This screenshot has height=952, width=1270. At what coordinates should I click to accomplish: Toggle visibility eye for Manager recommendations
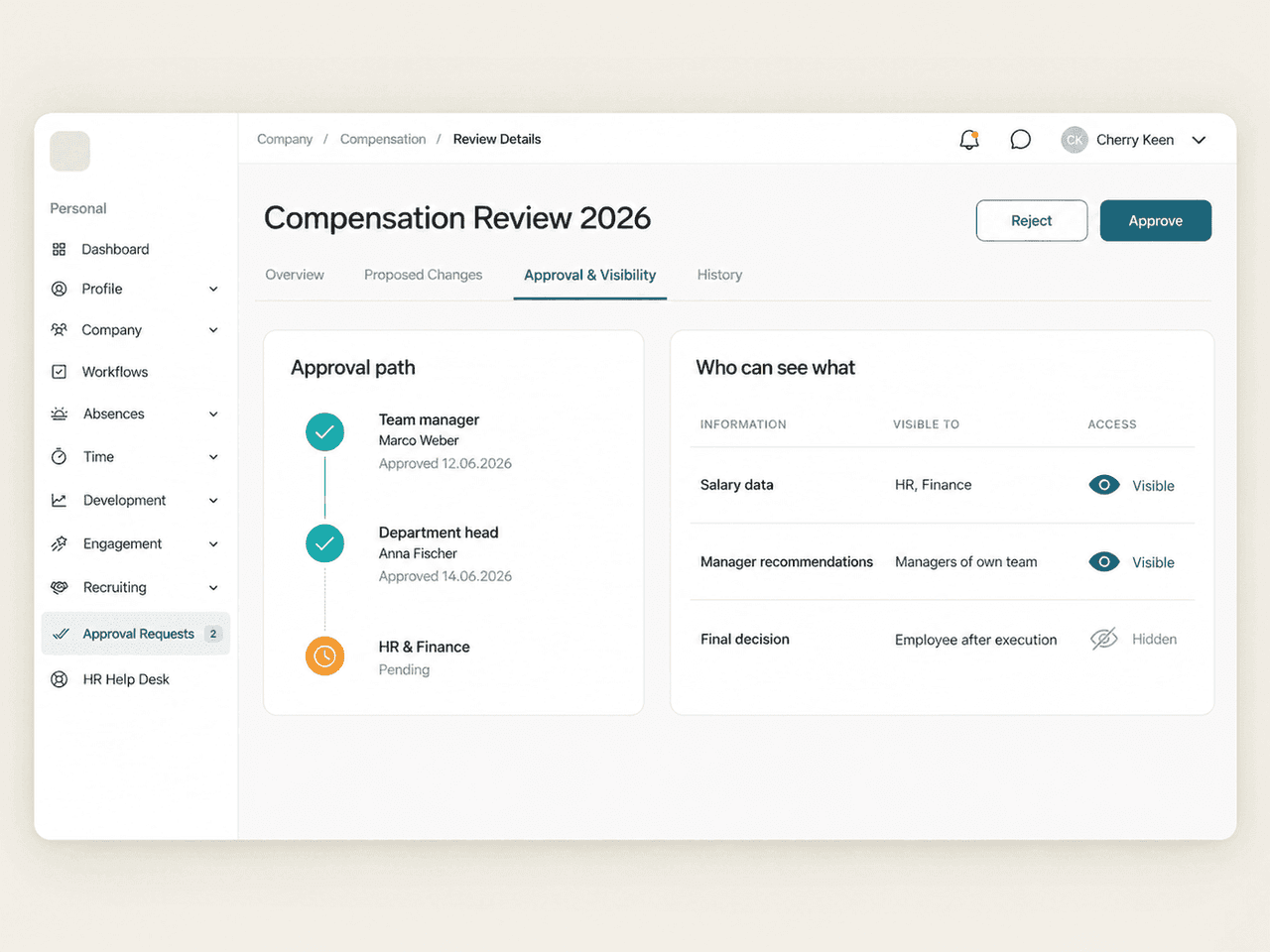click(x=1104, y=561)
